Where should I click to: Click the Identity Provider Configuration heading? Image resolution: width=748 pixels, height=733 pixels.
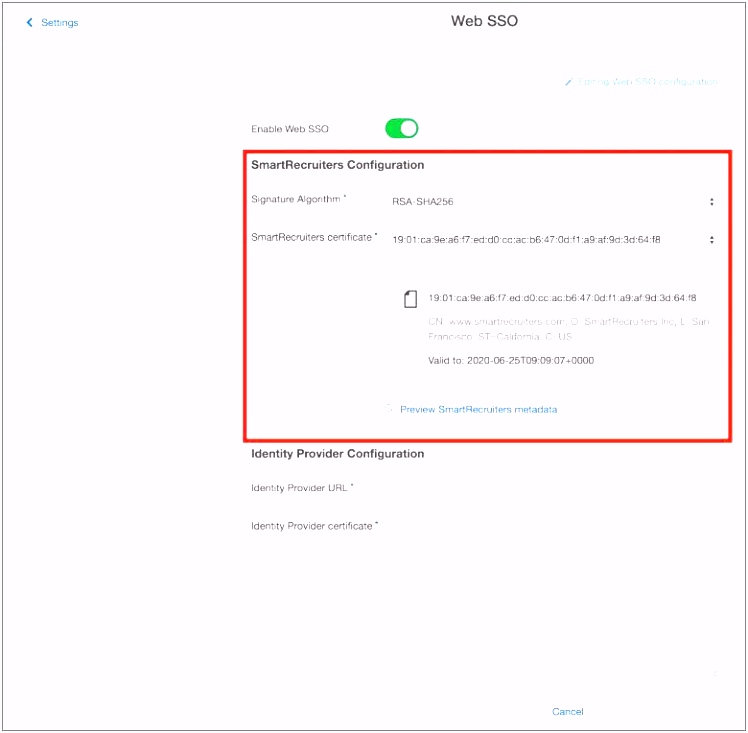[337, 454]
